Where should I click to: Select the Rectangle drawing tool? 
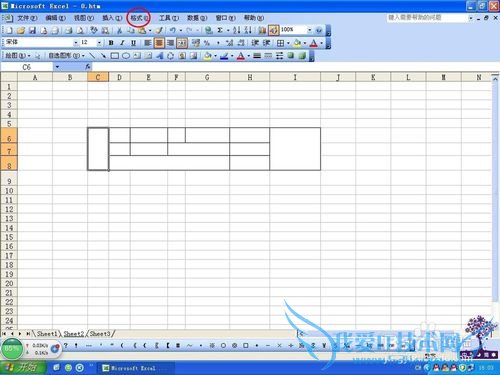tap(115, 56)
